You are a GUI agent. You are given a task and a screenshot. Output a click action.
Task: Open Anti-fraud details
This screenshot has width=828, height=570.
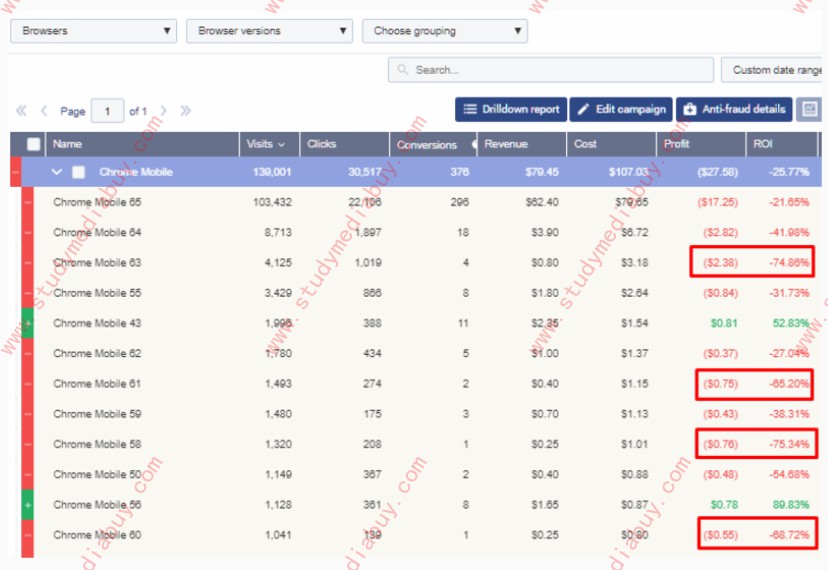click(734, 109)
